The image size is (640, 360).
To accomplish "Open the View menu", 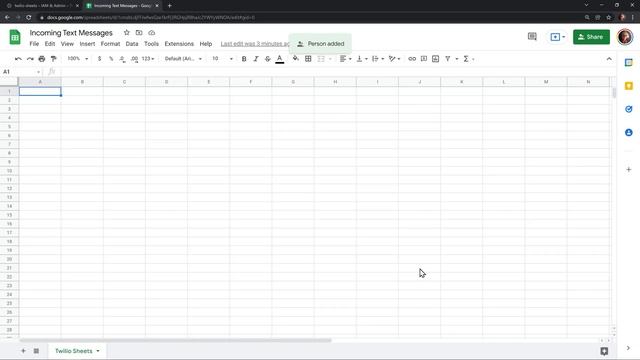I will [67, 44].
